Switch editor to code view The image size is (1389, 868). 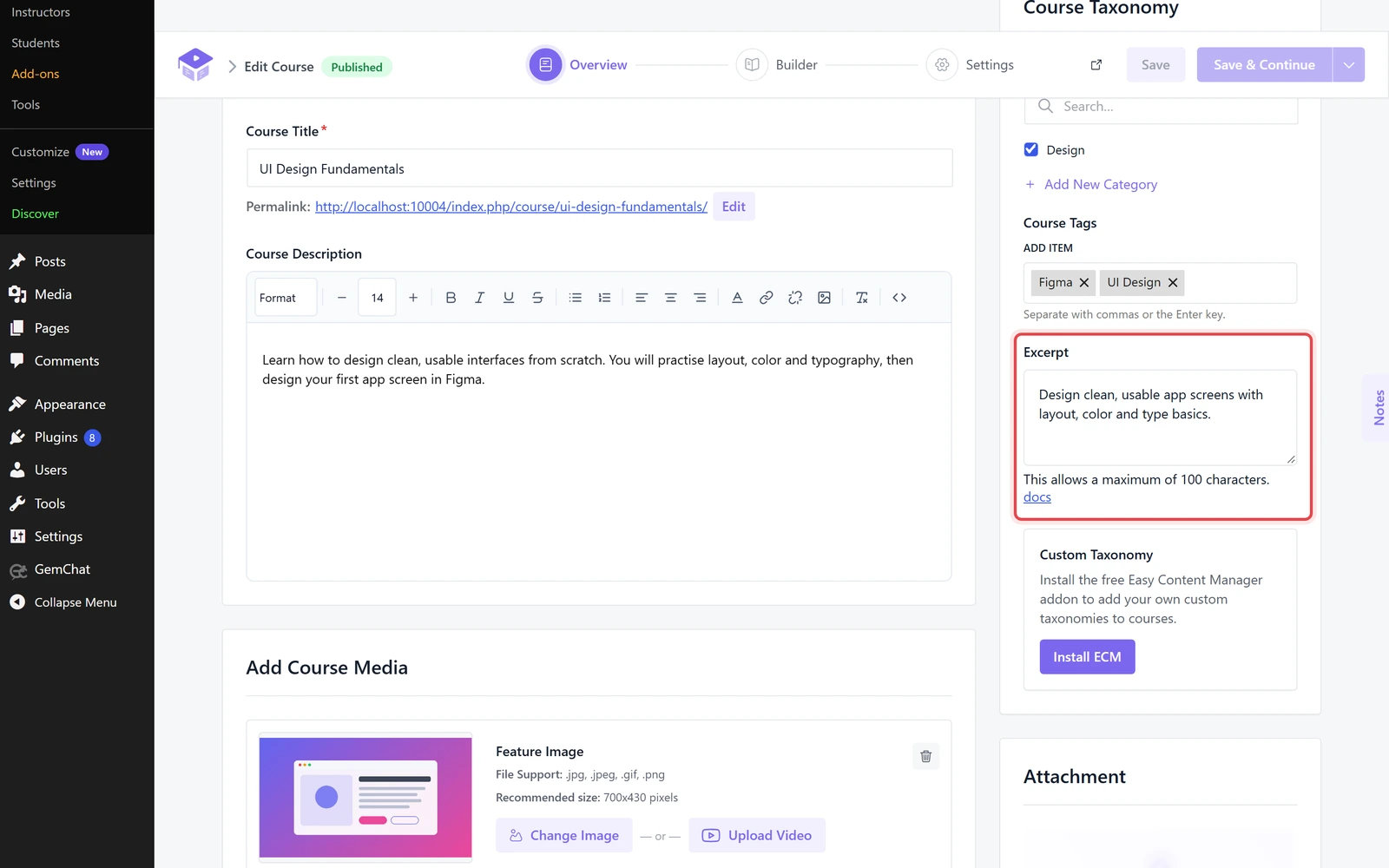899,298
